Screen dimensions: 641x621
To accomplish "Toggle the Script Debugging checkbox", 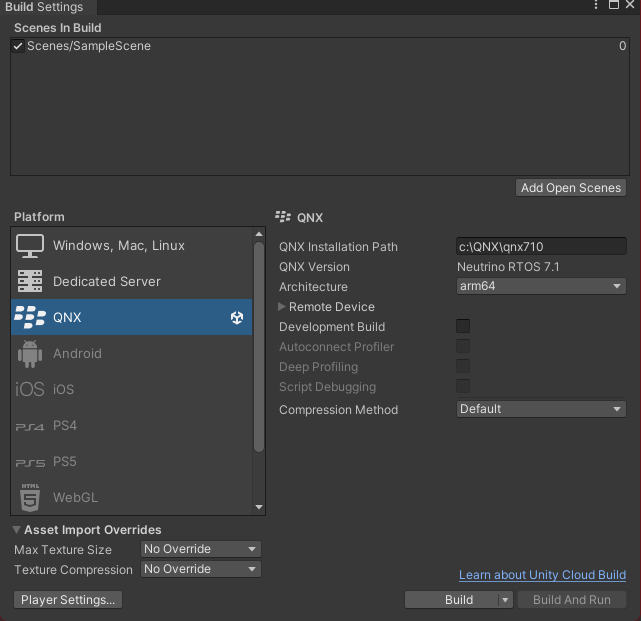I will click(463, 386).
